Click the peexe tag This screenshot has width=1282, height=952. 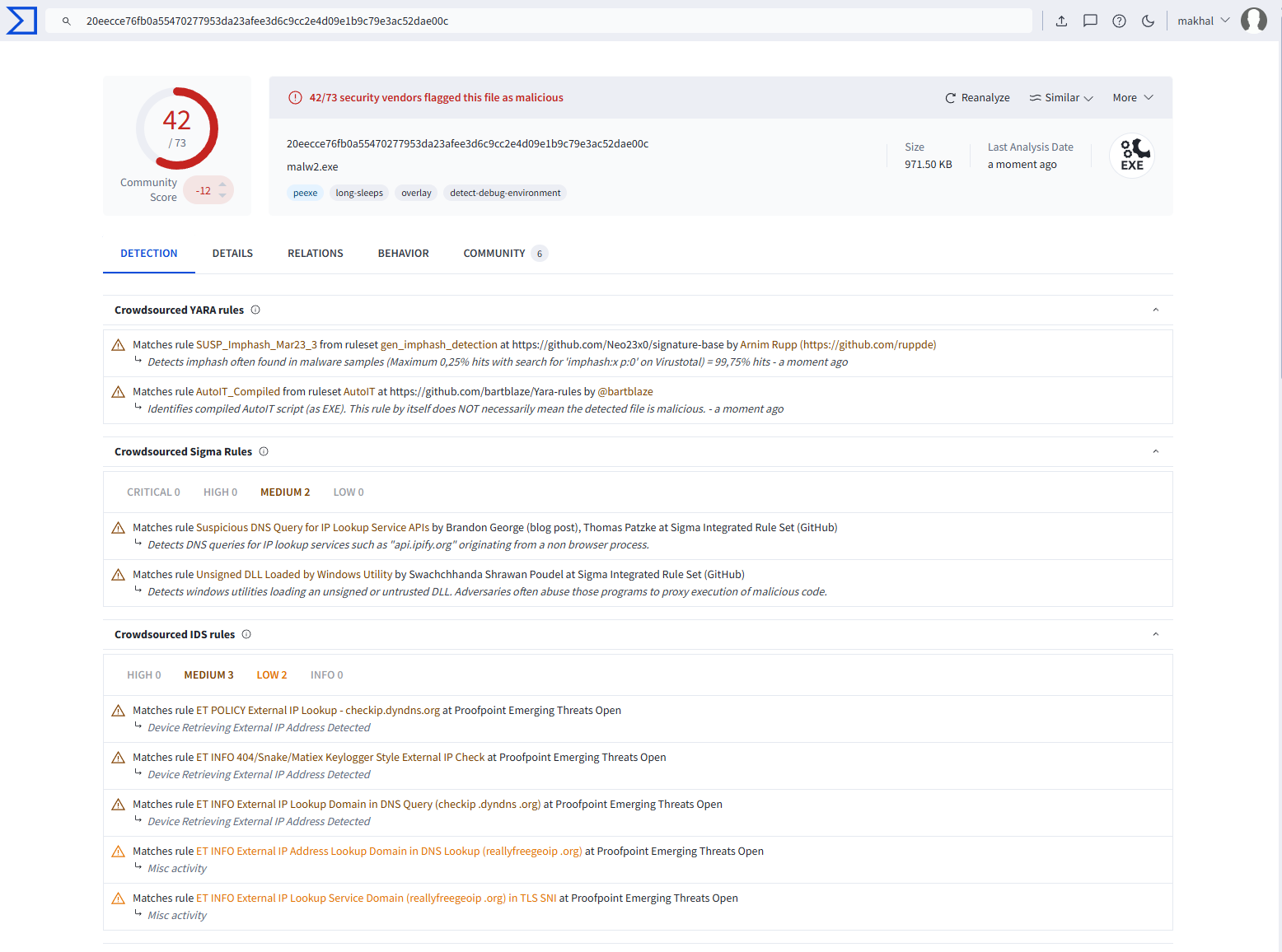pos(306,193)
